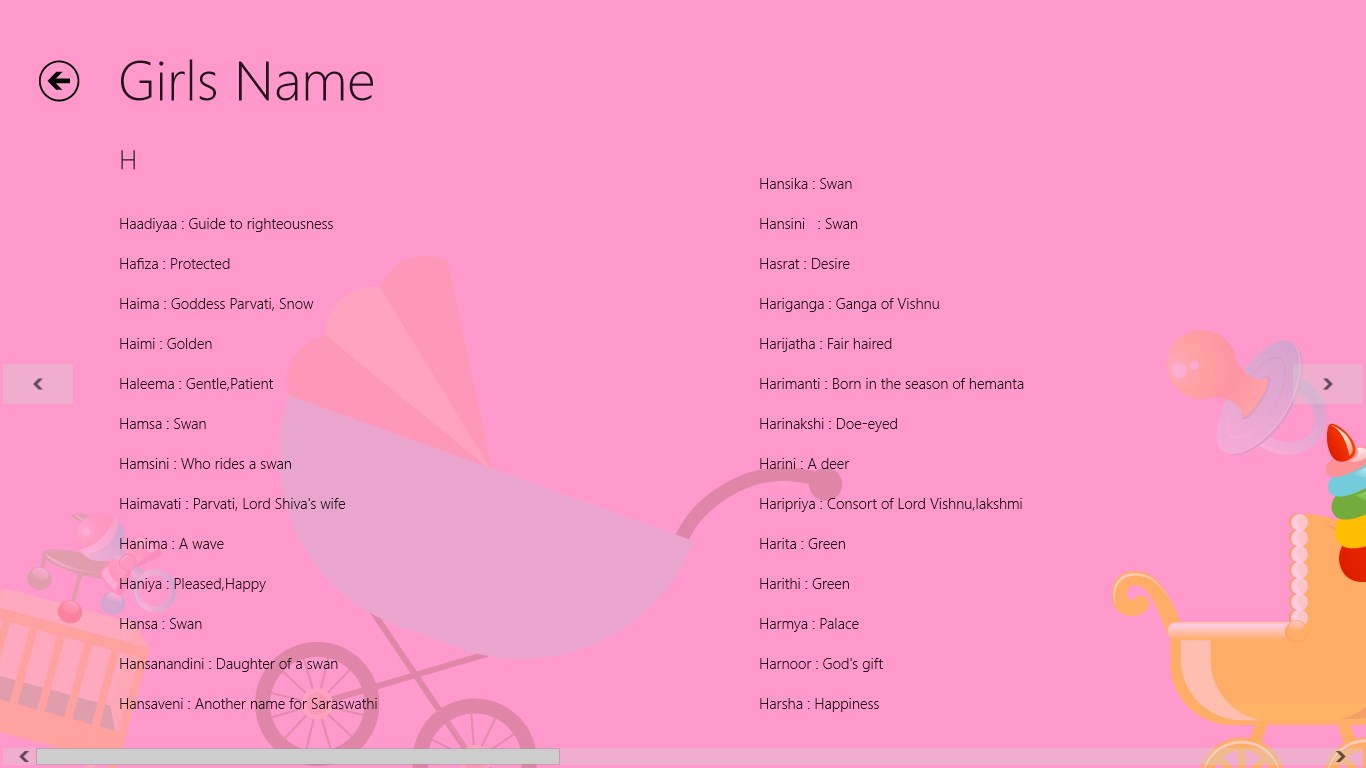Viewport: 1366px width, 768px height.
Task: Choose Hariganga : Ganga of Vishnu
Action: coord(849,304)
